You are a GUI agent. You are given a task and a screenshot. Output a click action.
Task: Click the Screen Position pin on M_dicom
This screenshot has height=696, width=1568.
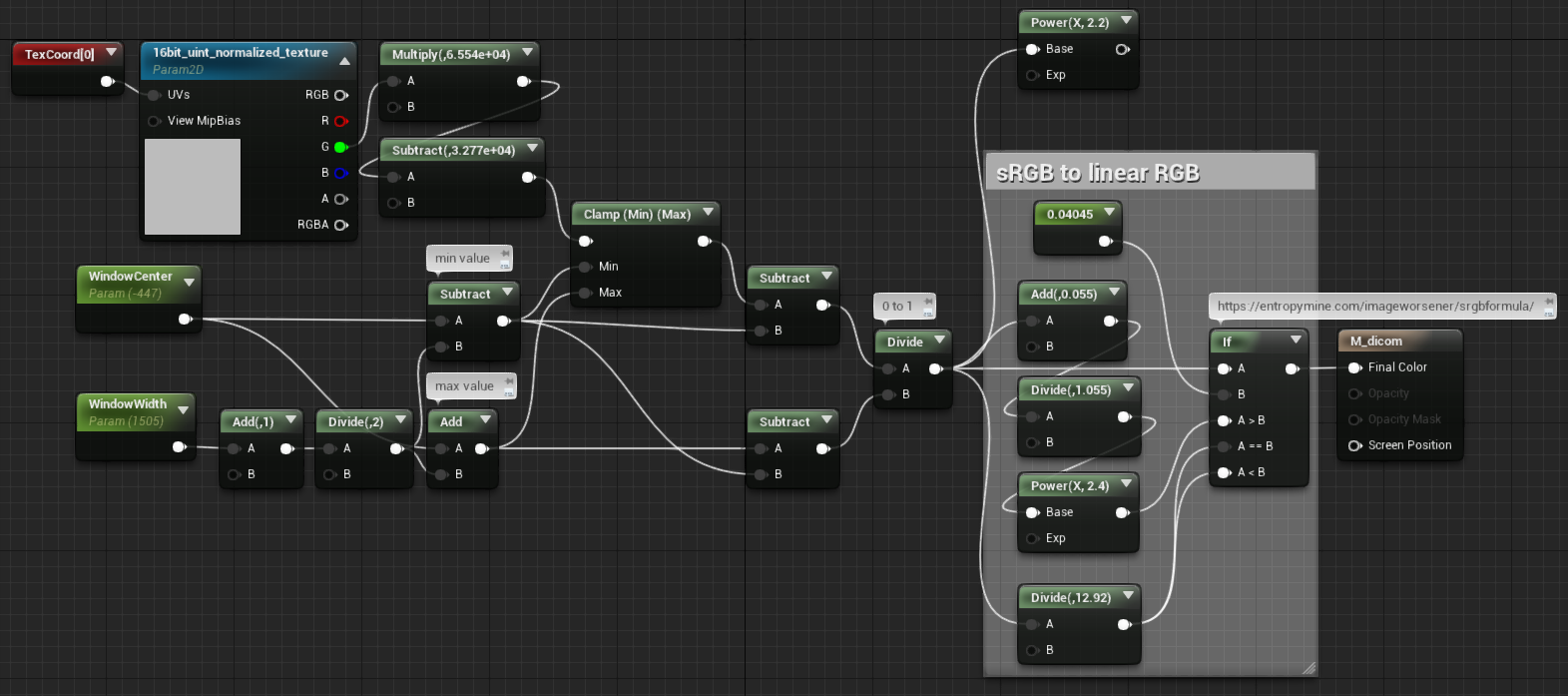point(1354,445)
